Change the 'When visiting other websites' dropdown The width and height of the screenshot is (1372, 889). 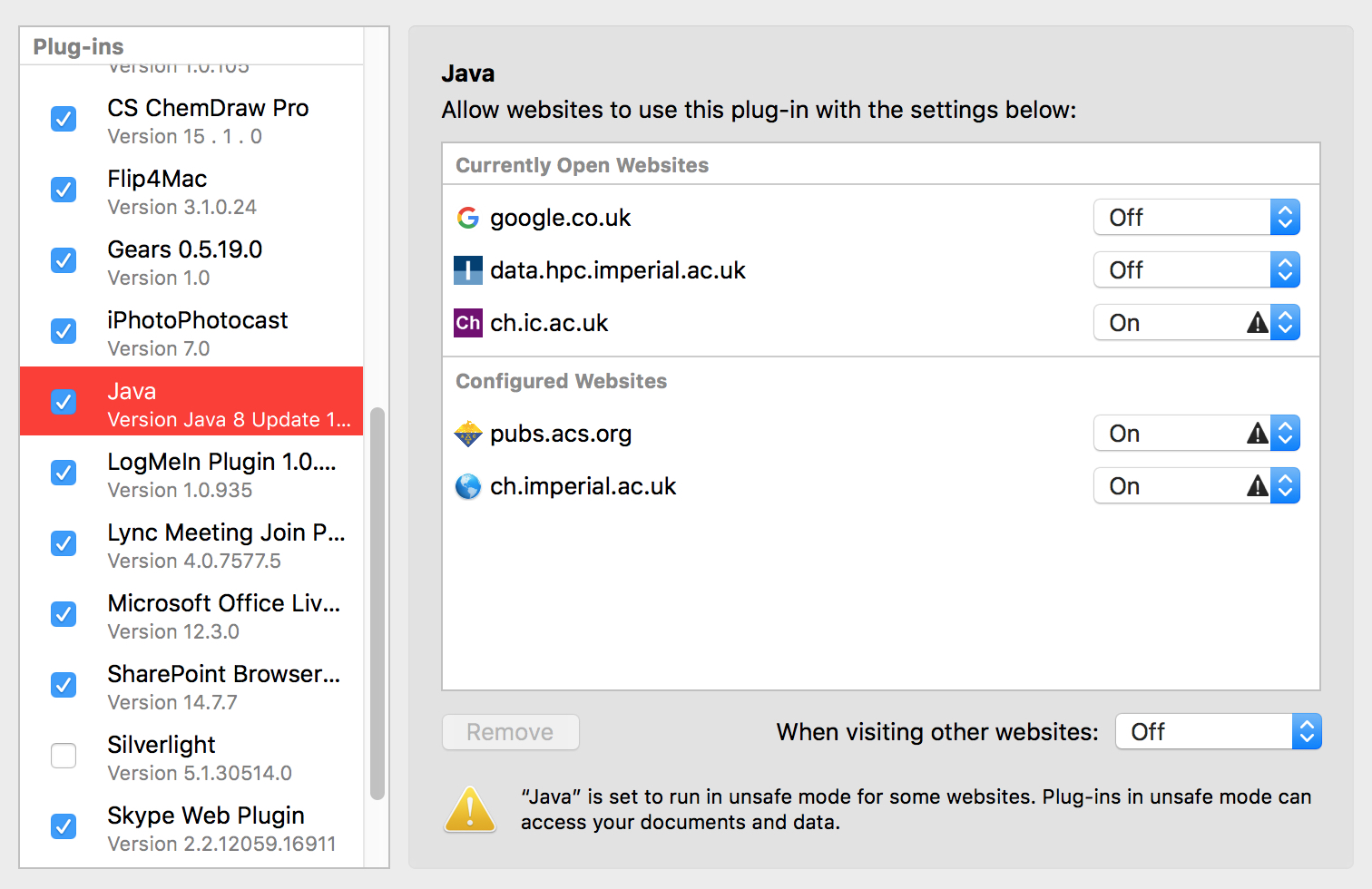(x=1218, y=732)
